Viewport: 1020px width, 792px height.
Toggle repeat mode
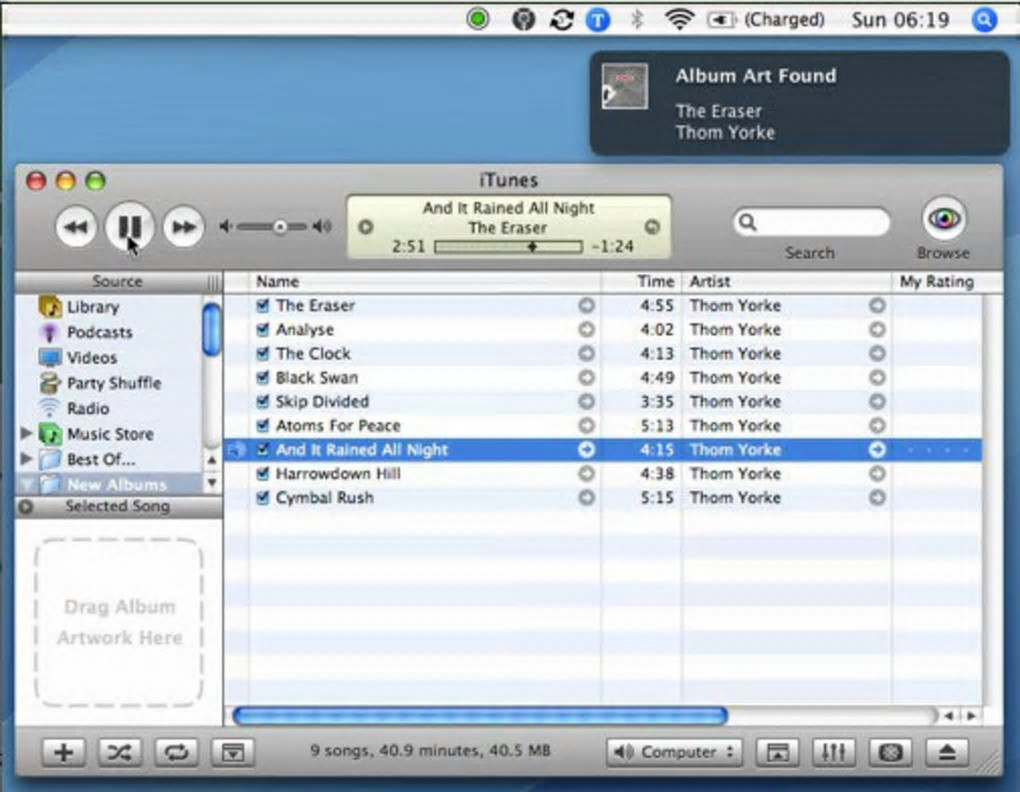[176, 752]
